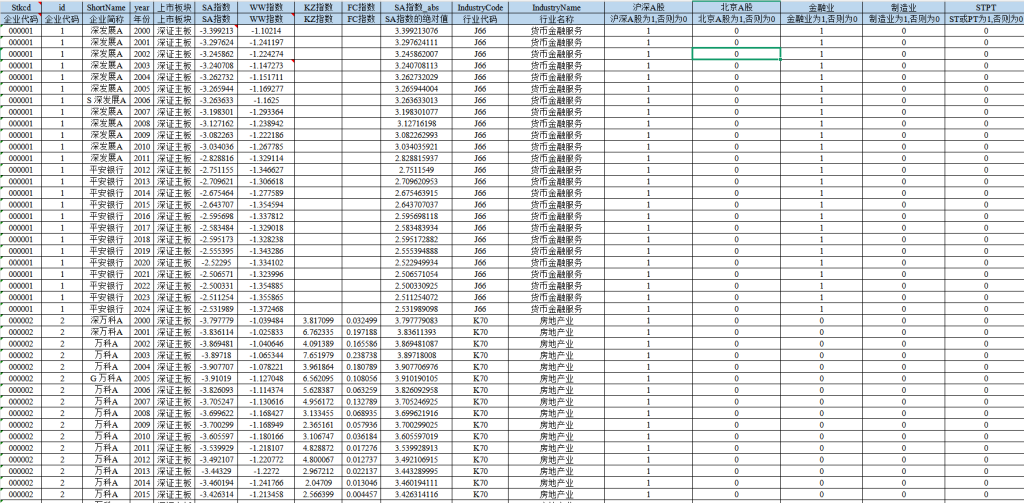Select the 制造业 header cell
Image resolution: width=1024 pixels, height=503 pixels.
click(904, 7)
